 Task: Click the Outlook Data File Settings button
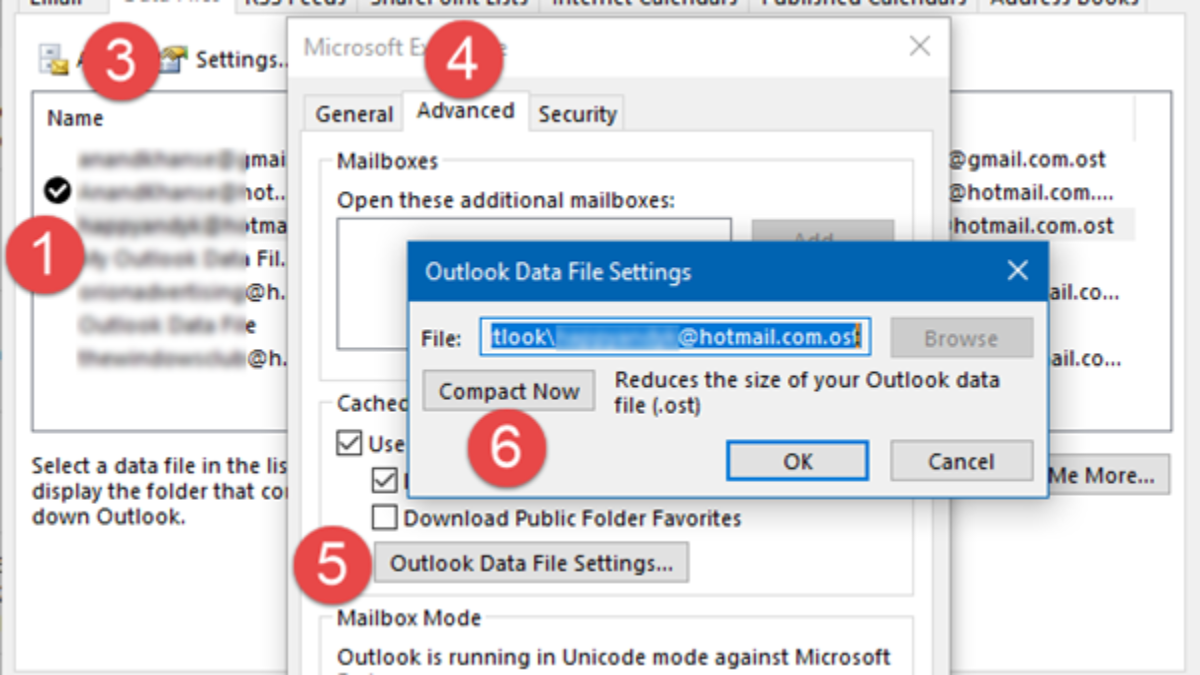click(531, 563)
